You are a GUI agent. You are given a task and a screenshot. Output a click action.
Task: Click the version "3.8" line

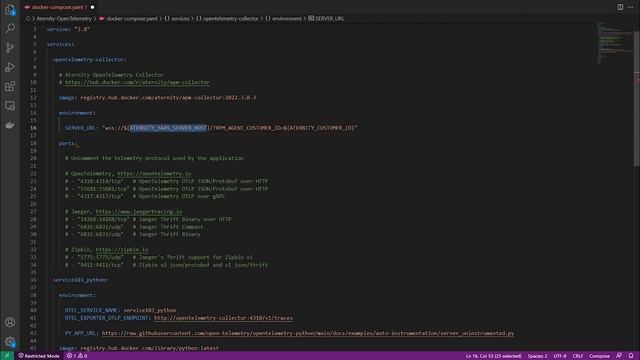point(68,29)
